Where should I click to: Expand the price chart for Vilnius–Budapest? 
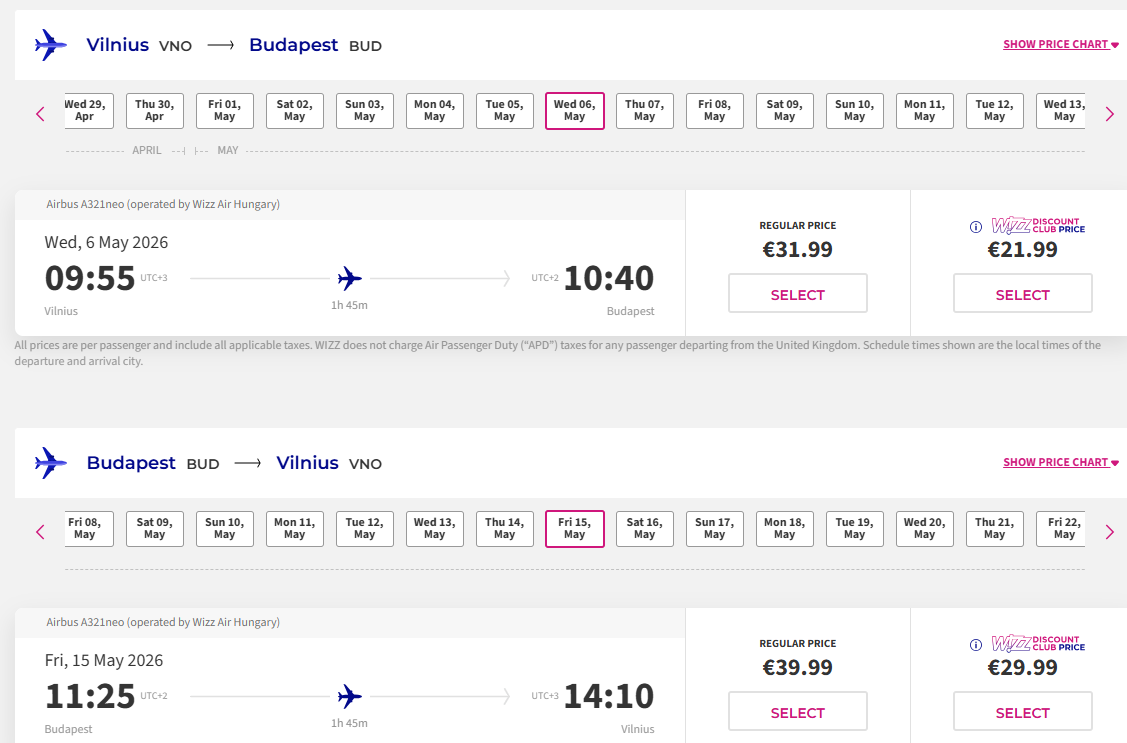(1060, 45)
